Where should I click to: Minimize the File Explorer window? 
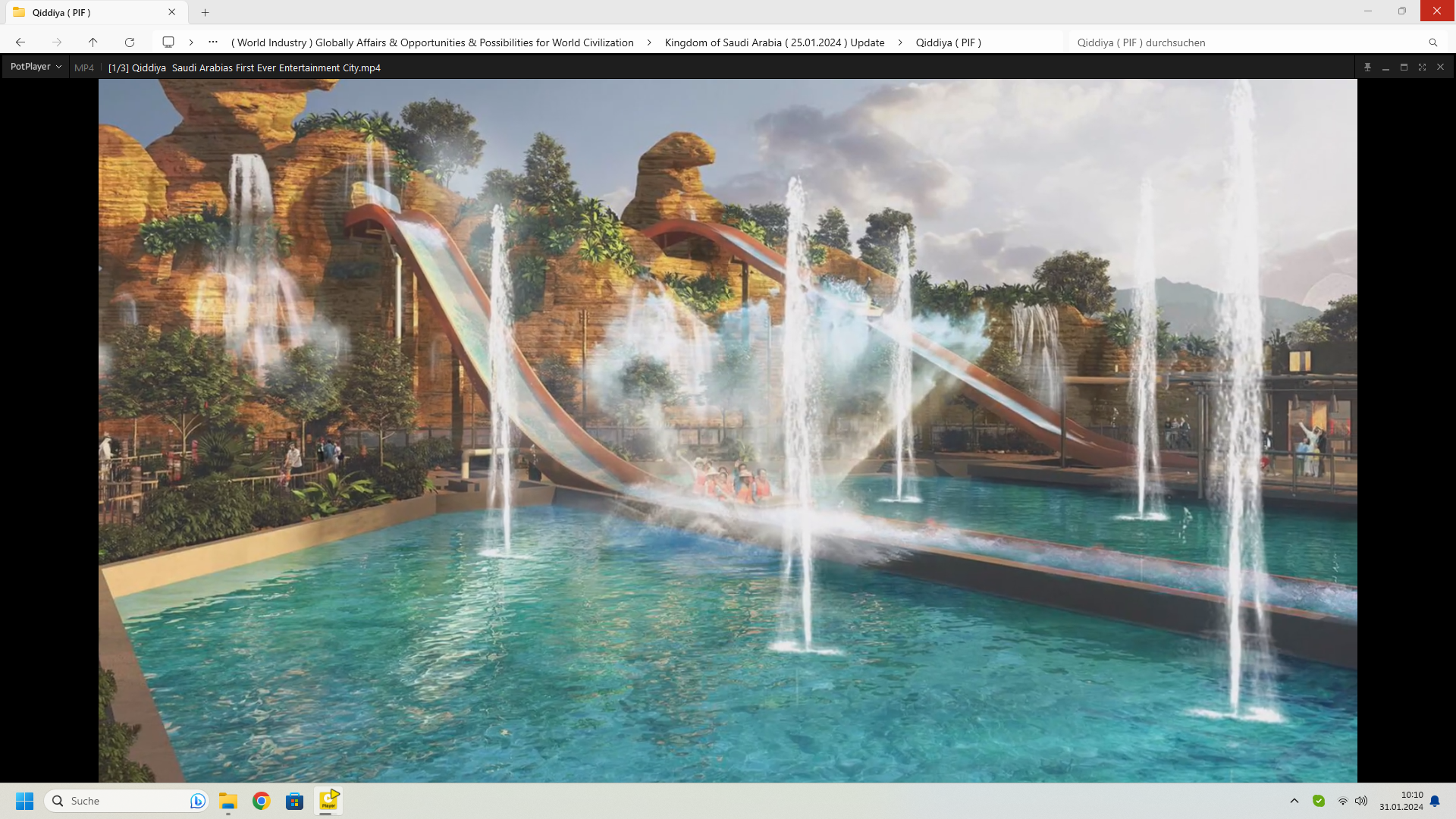coord(1368,11)
